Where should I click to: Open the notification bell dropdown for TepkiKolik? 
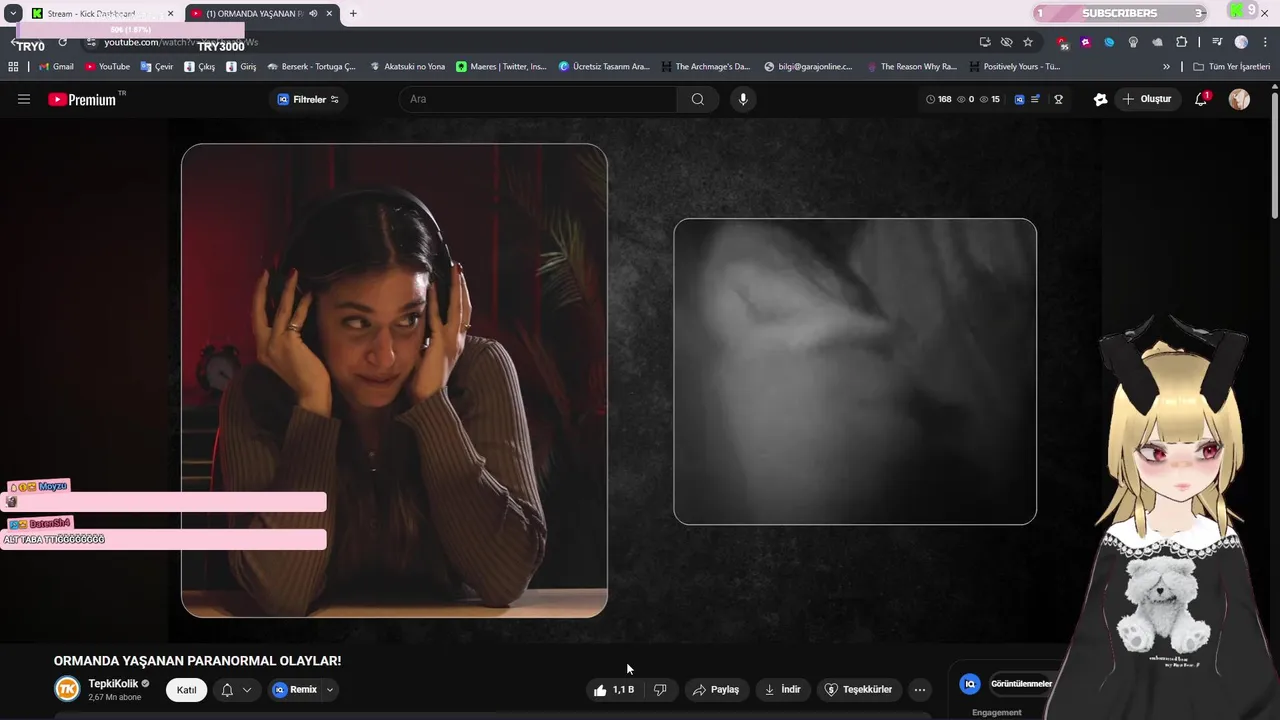coord(236,690)
